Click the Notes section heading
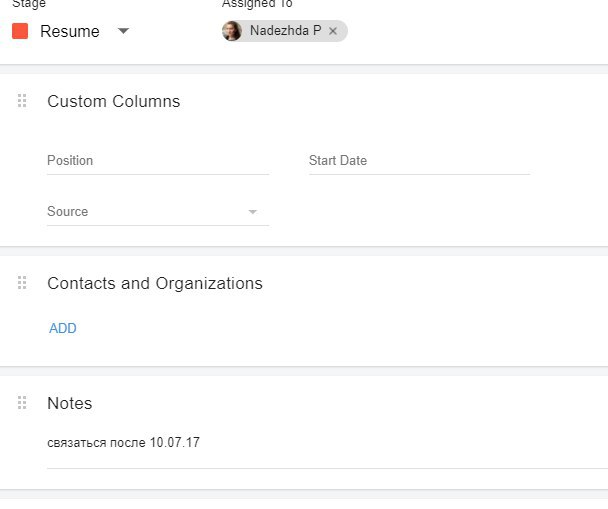The height and width of the screenshot is (509, 608). [x=70, y=403]
